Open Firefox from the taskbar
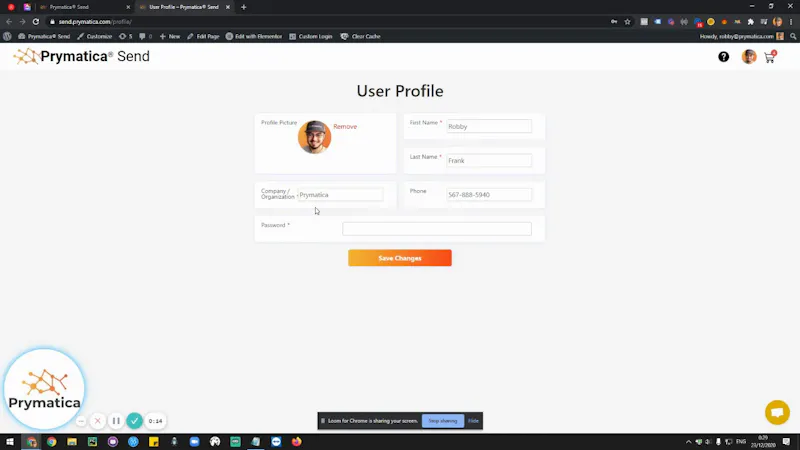 click(296, 442)
